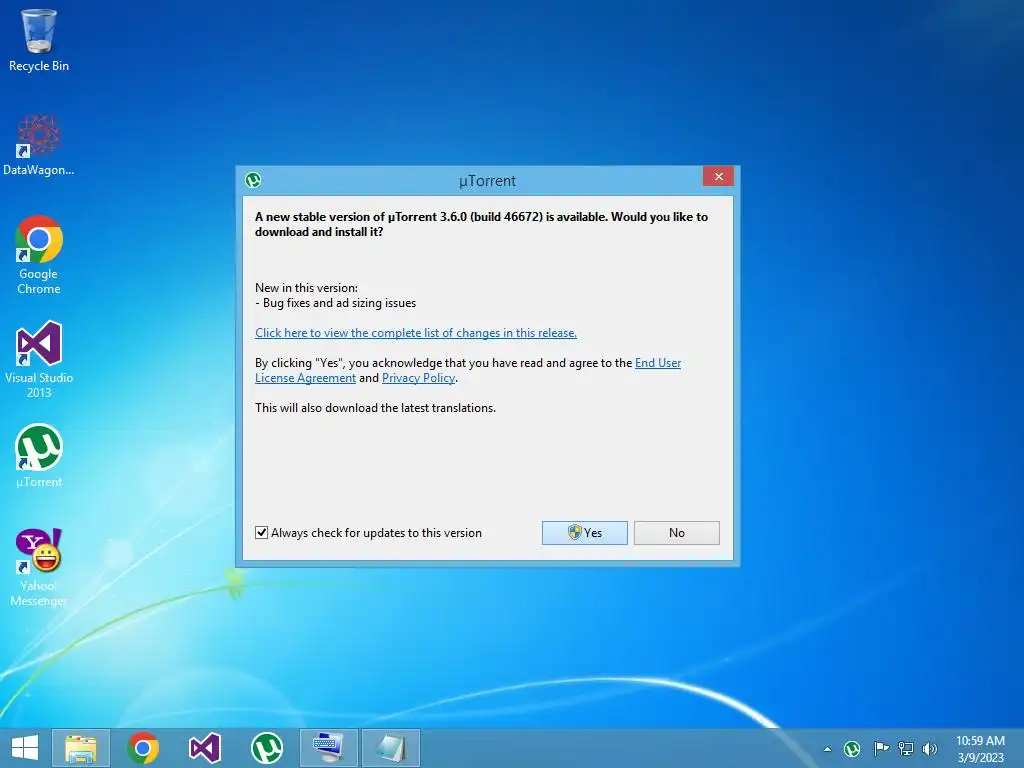Launch µTorrent from desktop shortcut

coord(39,456)
